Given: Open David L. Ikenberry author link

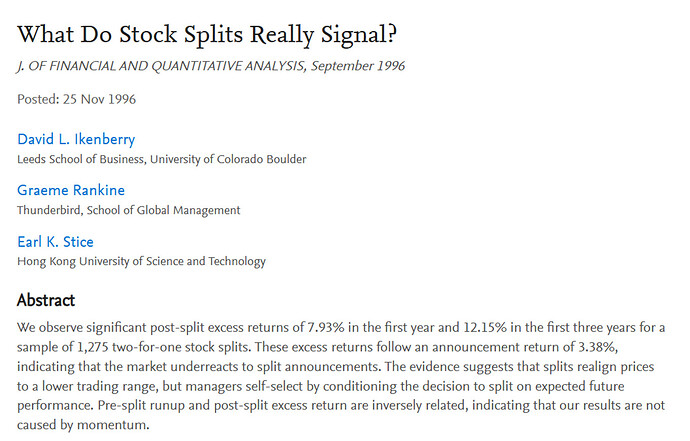Looking at the screenshot, I should pos(76,139).
